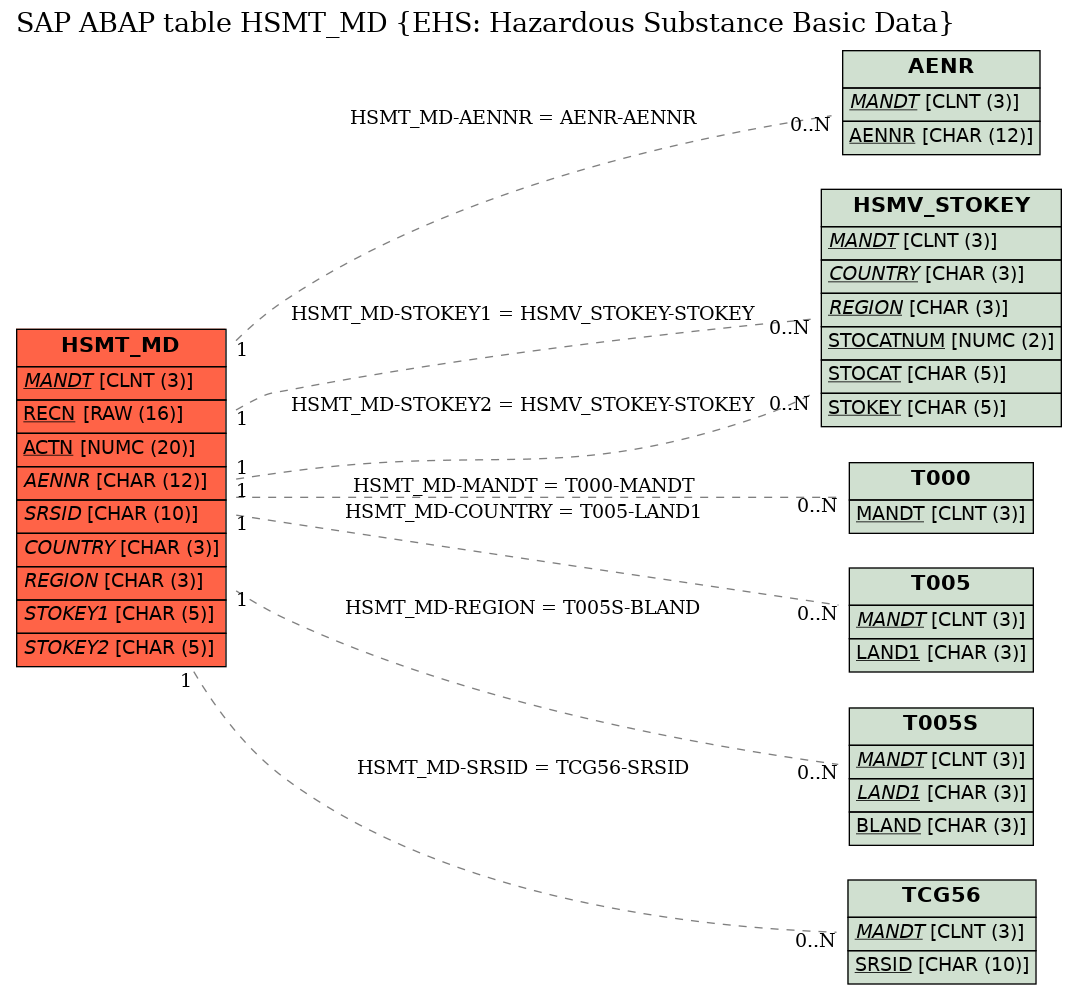
Task: Open the T005 table header
Action: (x=941, y=585)
